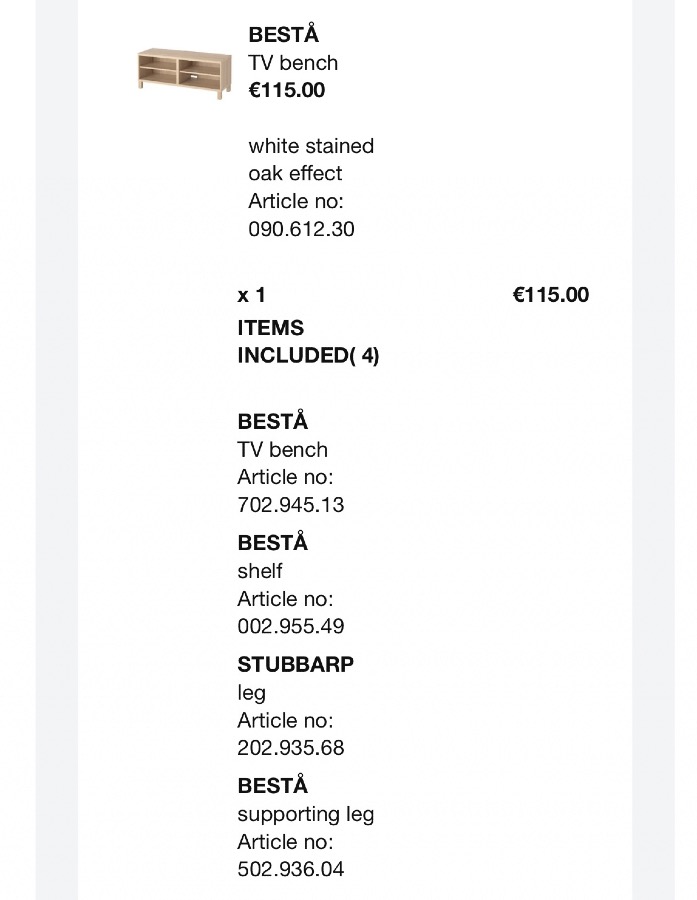Screen dimensions: 697x900
Task: Click the 'supporting leg' description text
Action: pyautogui.click(x=305, y=814)
